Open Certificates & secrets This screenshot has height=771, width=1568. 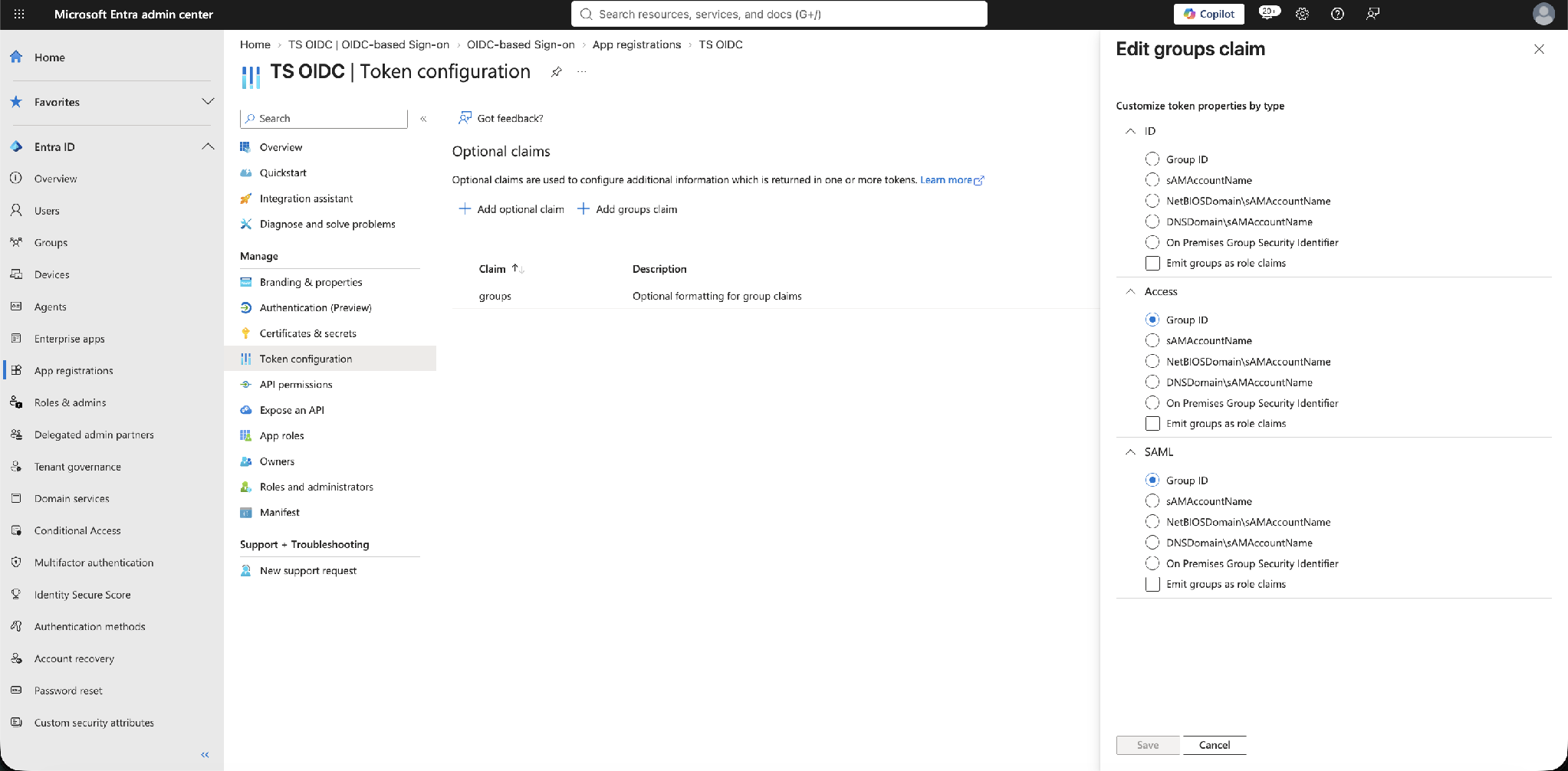(x=307, y=333)
